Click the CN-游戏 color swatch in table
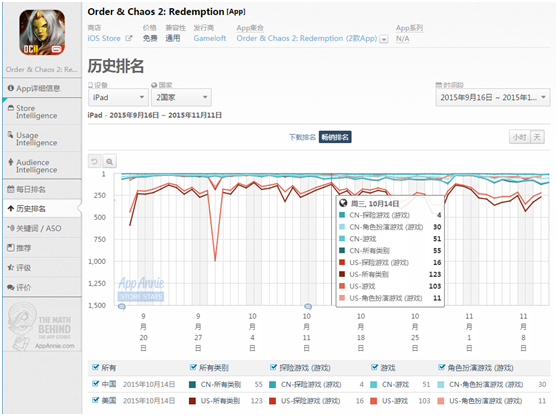 click(x=374, y=384)
